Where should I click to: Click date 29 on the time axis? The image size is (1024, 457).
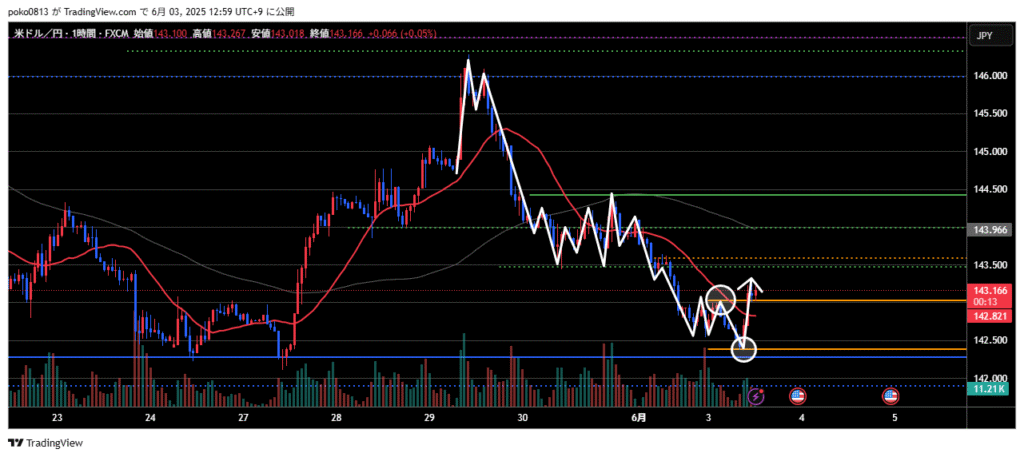[x=429, y=417]
